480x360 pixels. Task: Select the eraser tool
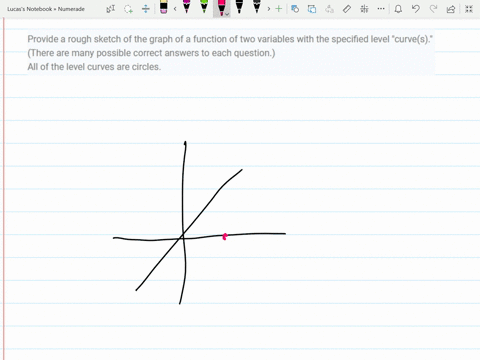tap(163, 7)
